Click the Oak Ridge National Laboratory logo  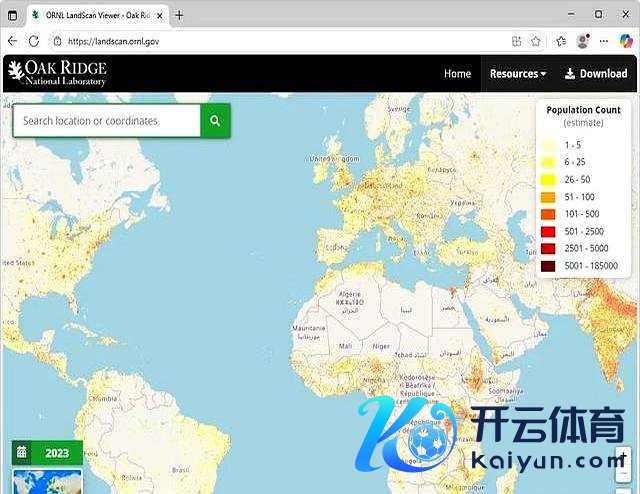[x=57, y=73]
